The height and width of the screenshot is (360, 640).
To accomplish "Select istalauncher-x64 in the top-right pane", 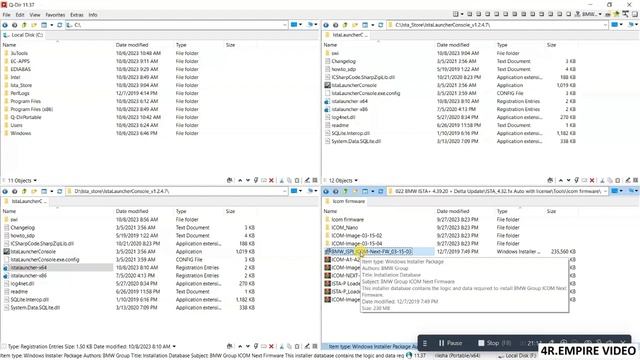I will point(349,101).
